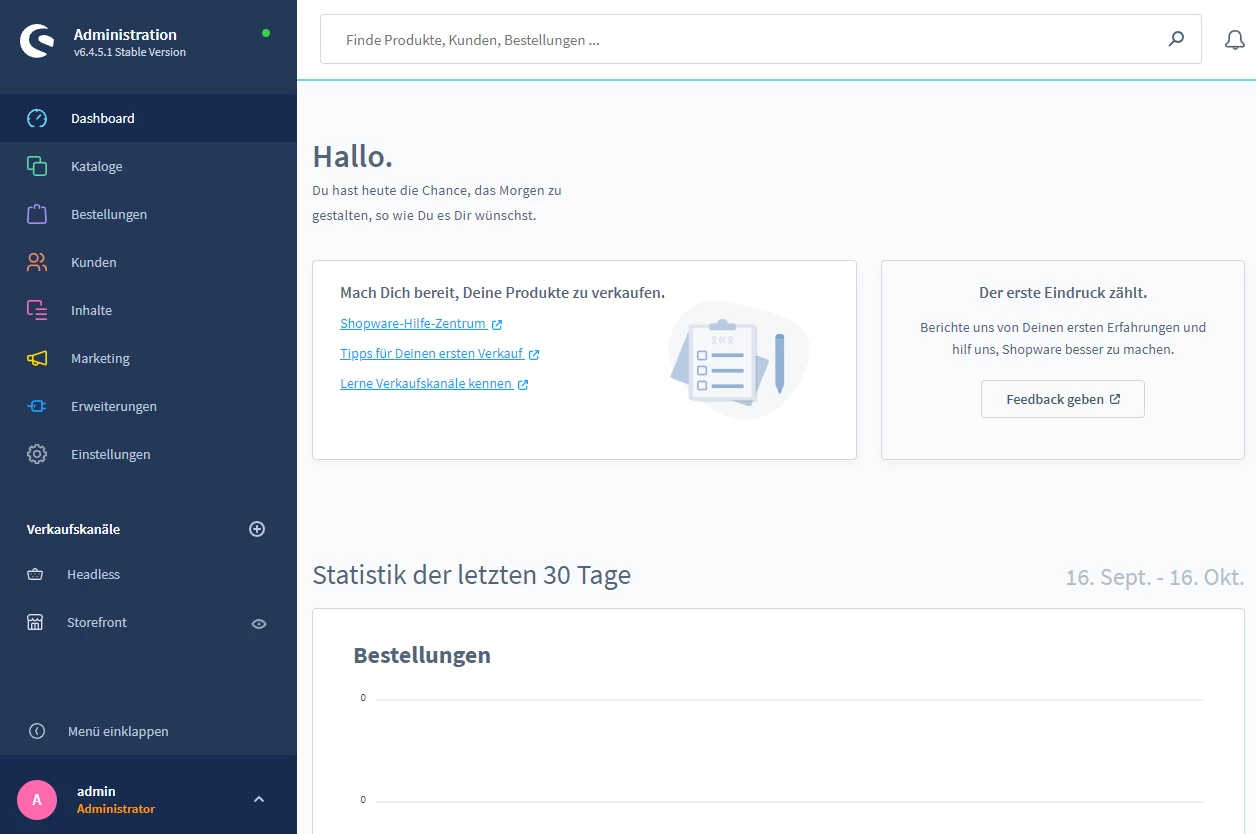This screenshot has height=834, width=1256.
Task: Click into the Finde Produkte search field
Action: [x=740, y=40]
